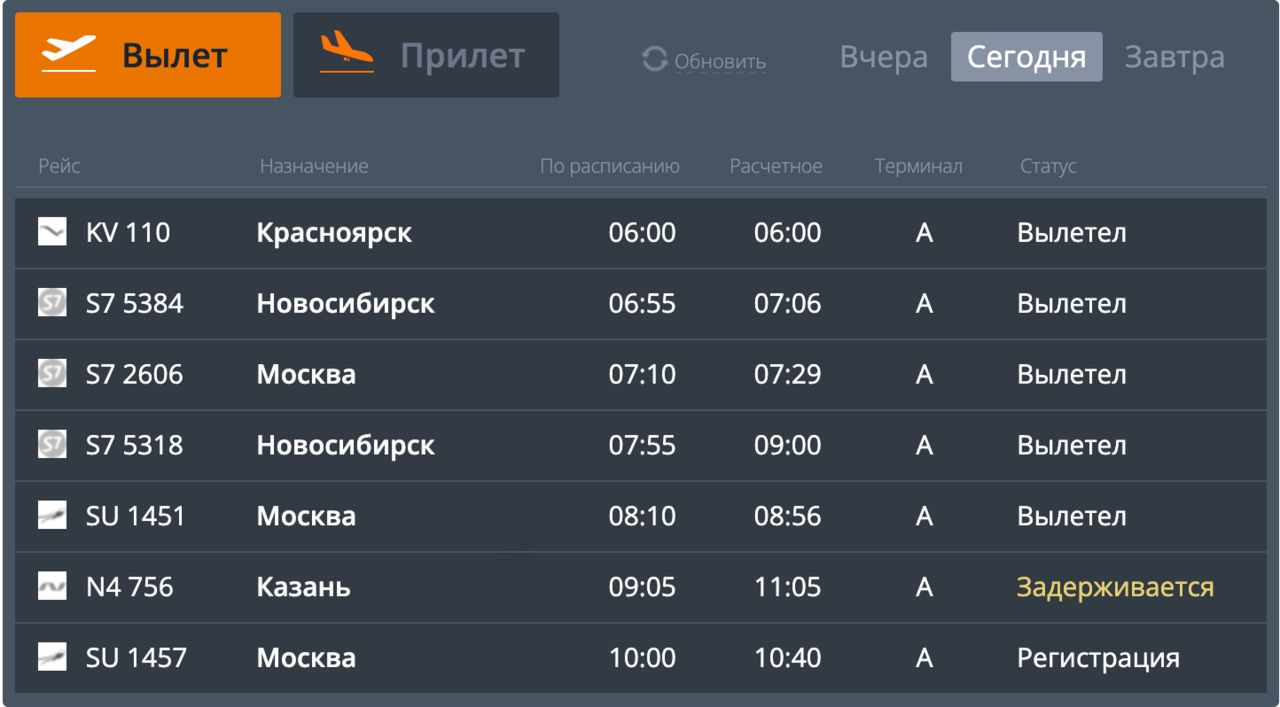The height and width of the screenshot is (707, 1280).
Task: Click the Aeroflot logo beside SU 1457
Action: [x=52, y=658]
